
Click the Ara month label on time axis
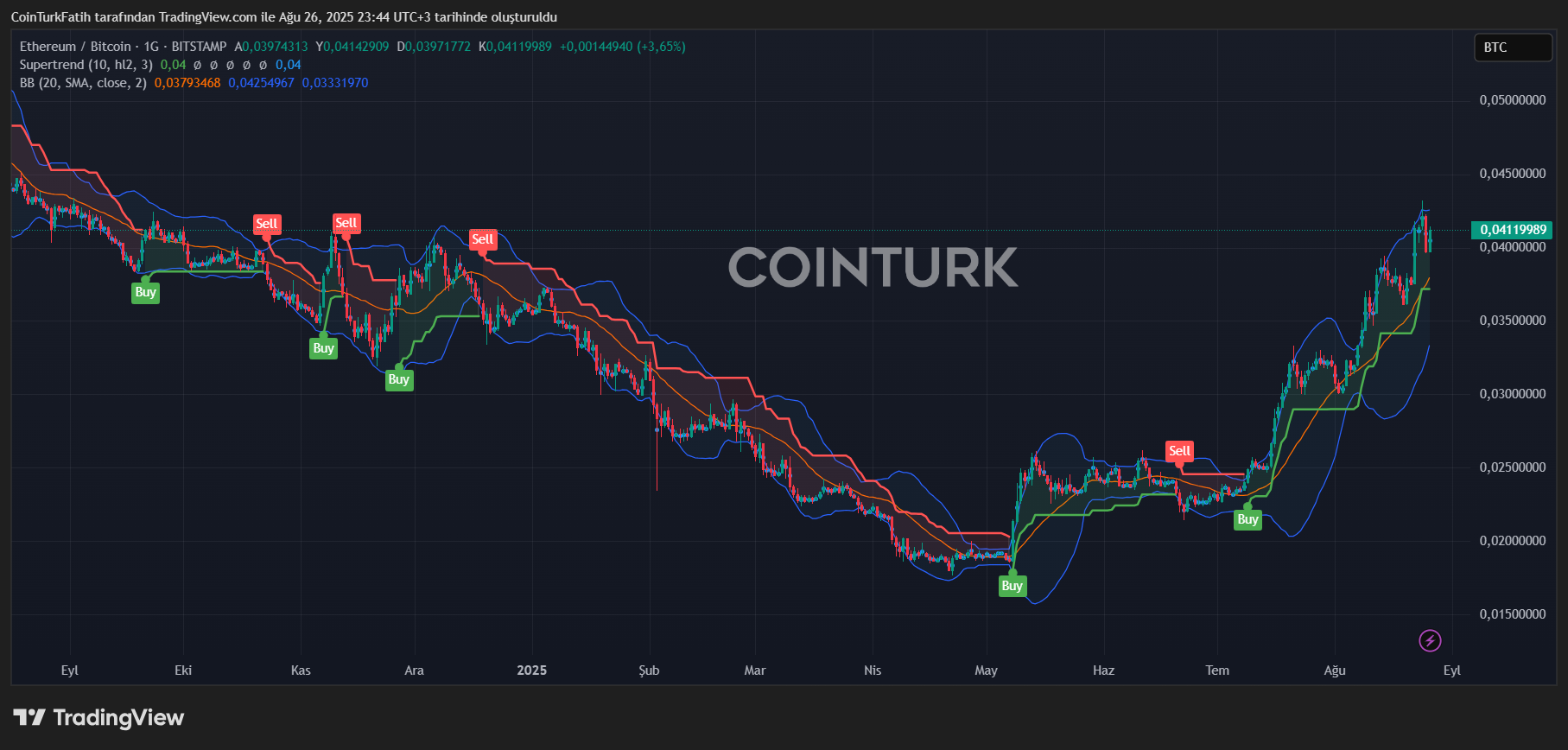[x=414, y=671]
